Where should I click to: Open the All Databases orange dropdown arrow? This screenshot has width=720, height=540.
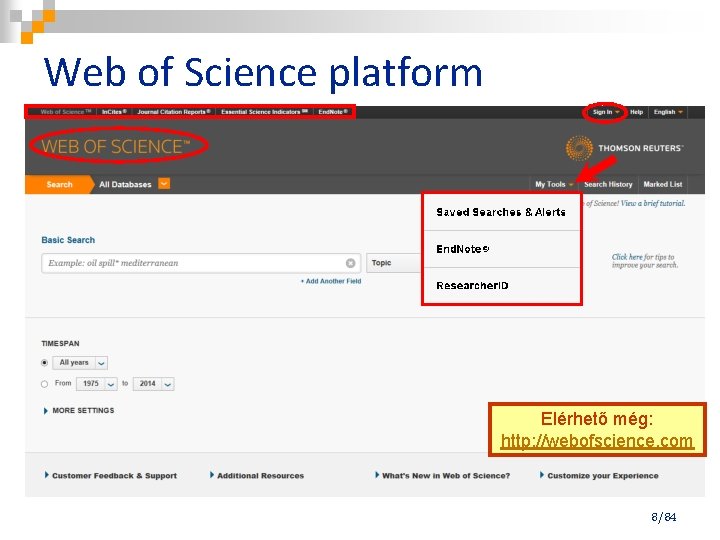tap(164, 184)
